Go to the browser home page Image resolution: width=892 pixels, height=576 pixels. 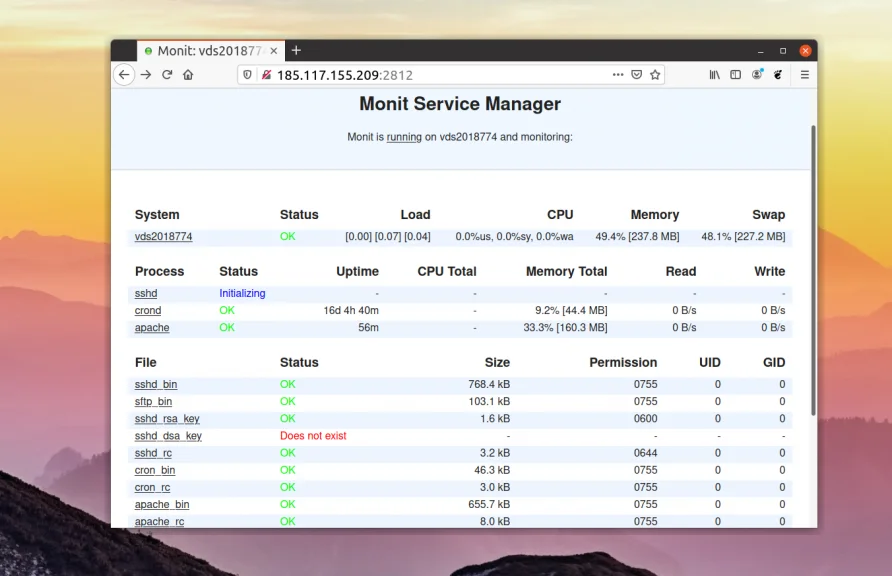[x=188, y=75]
